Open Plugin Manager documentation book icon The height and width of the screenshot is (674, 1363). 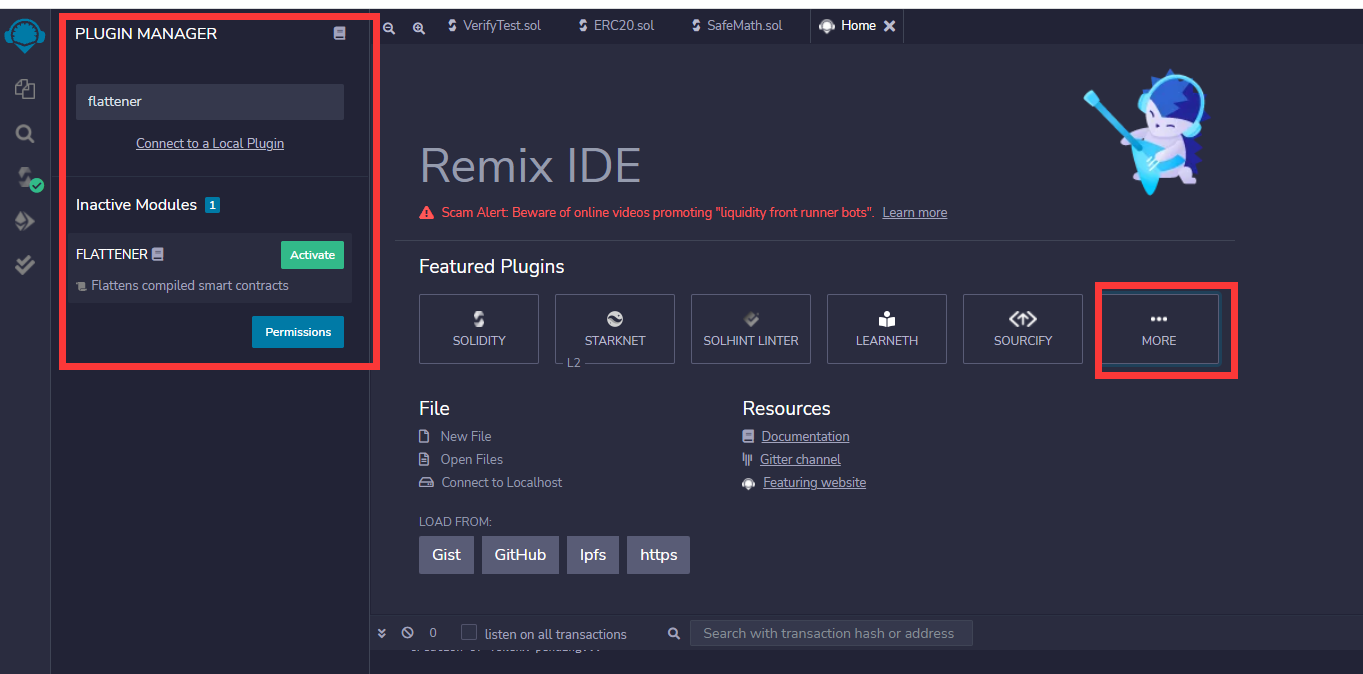(339, 33)
